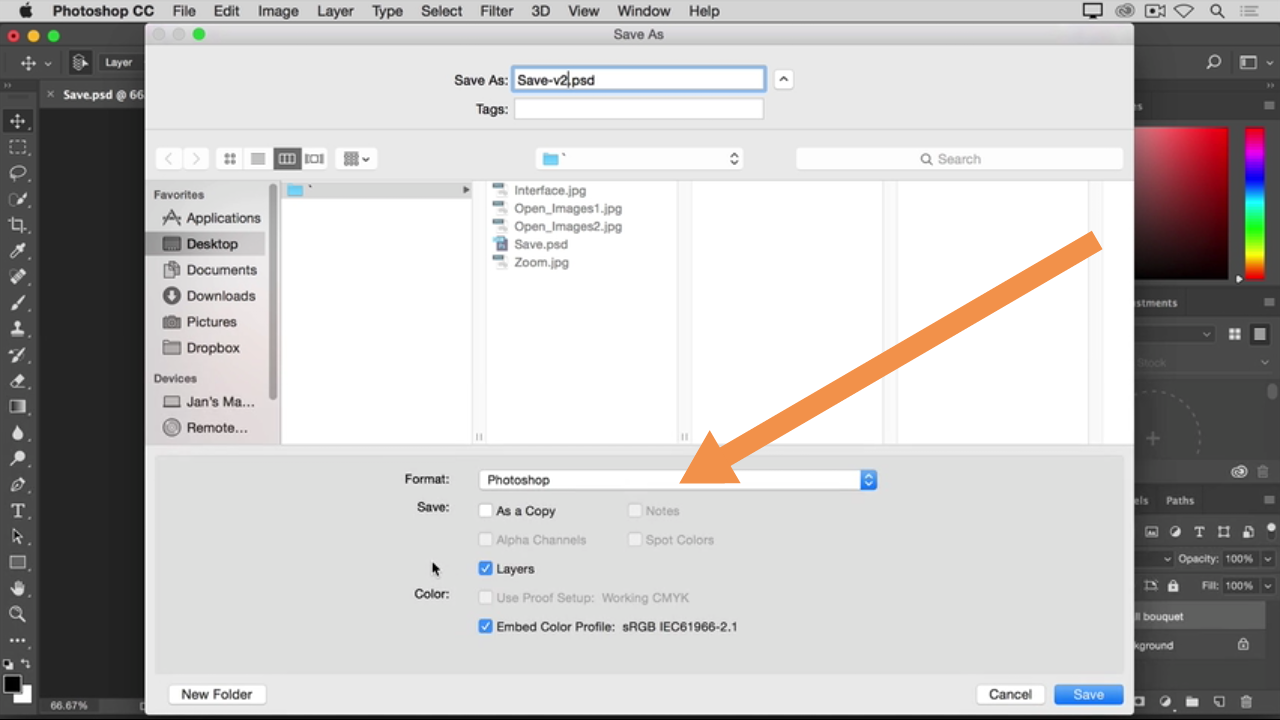Open the Filter menu

[x=496, y=11]
